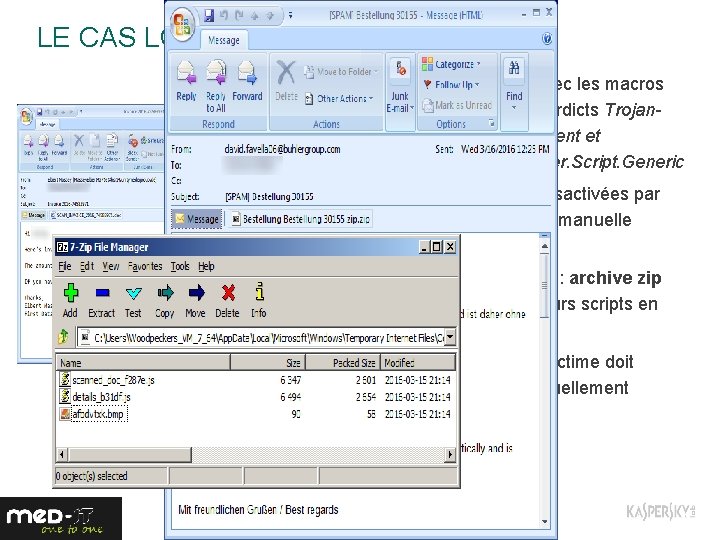Click the 7-Zip horizontal scrollbar thumb

(129, 455)
